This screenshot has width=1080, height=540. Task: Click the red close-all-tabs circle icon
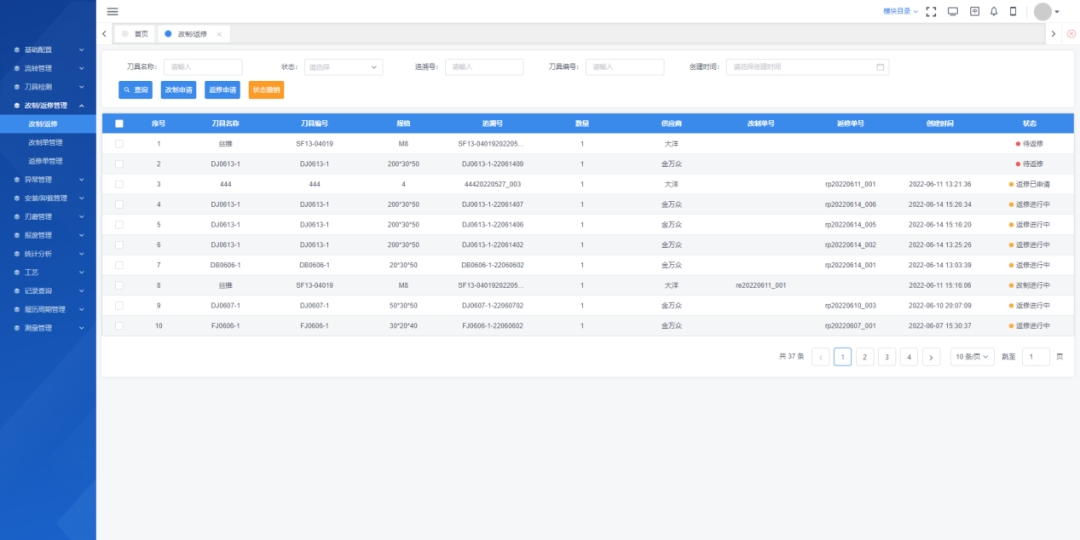1071,34
